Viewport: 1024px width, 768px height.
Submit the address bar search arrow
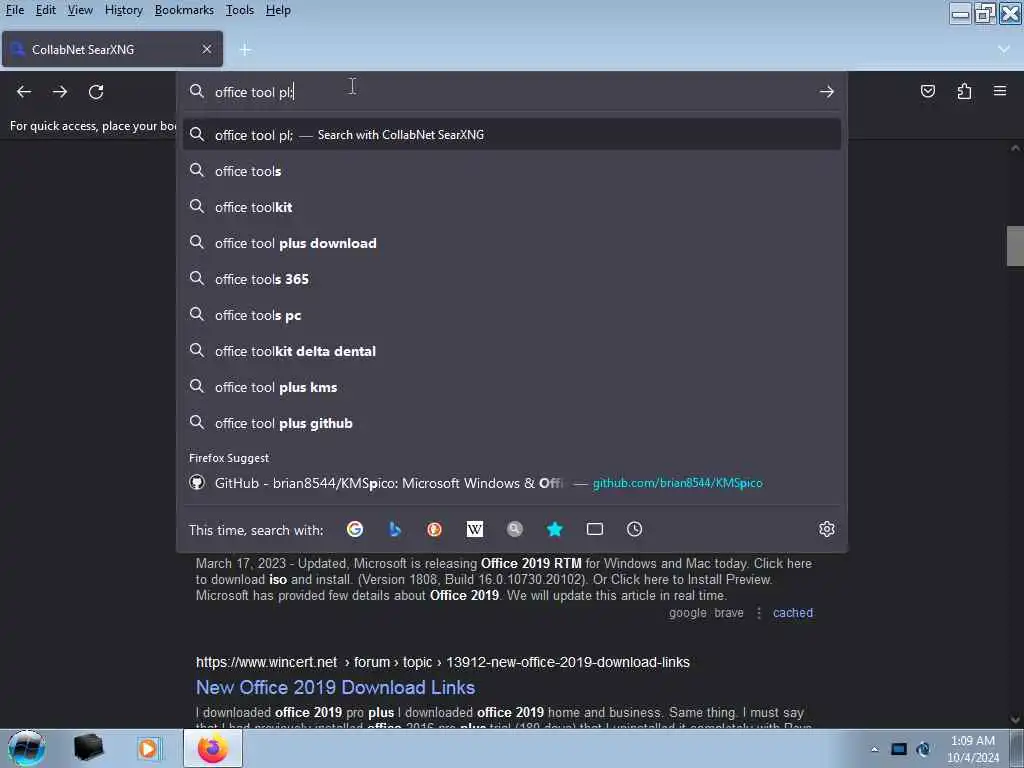click(x=826, y=91)
